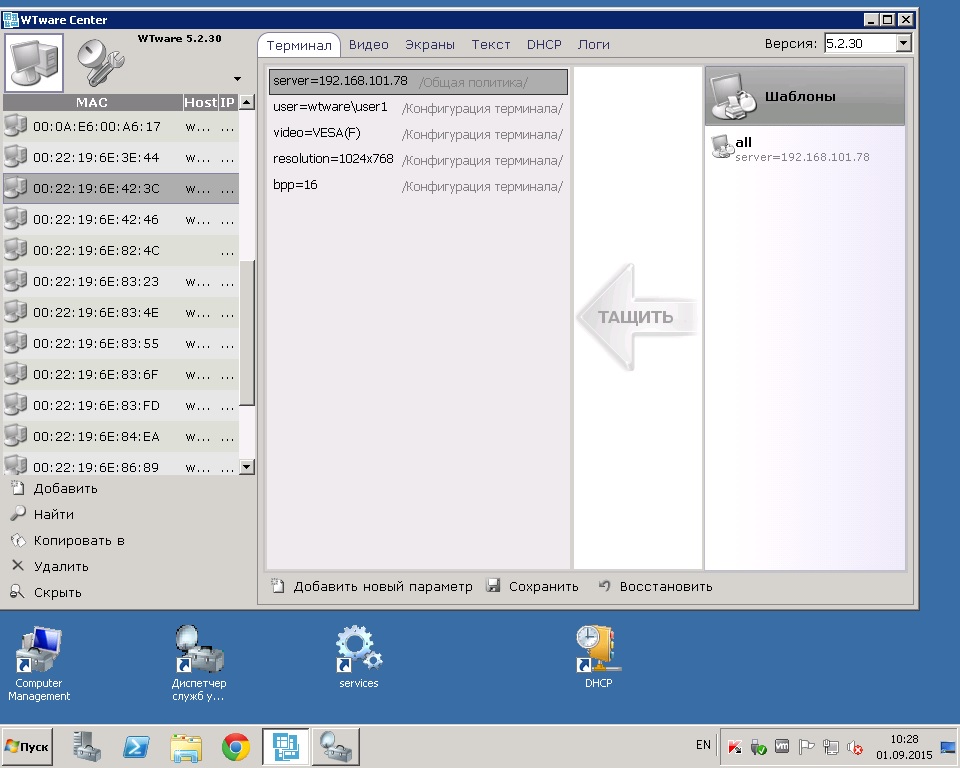Click the MAC list scroll down arrow
The width and height of the screenshot is (960, 768).
[x=247, y=466]
